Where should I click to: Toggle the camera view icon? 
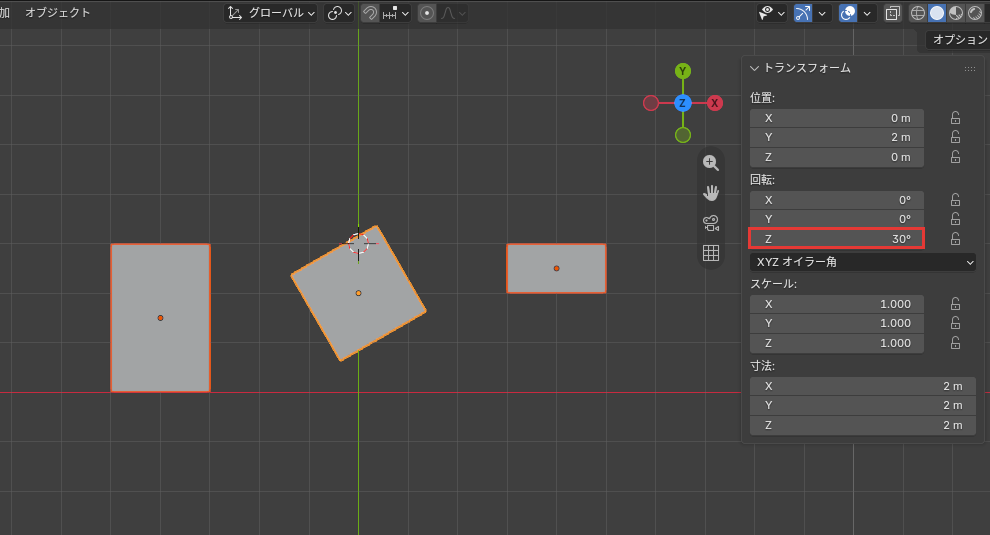click(711, 223)
